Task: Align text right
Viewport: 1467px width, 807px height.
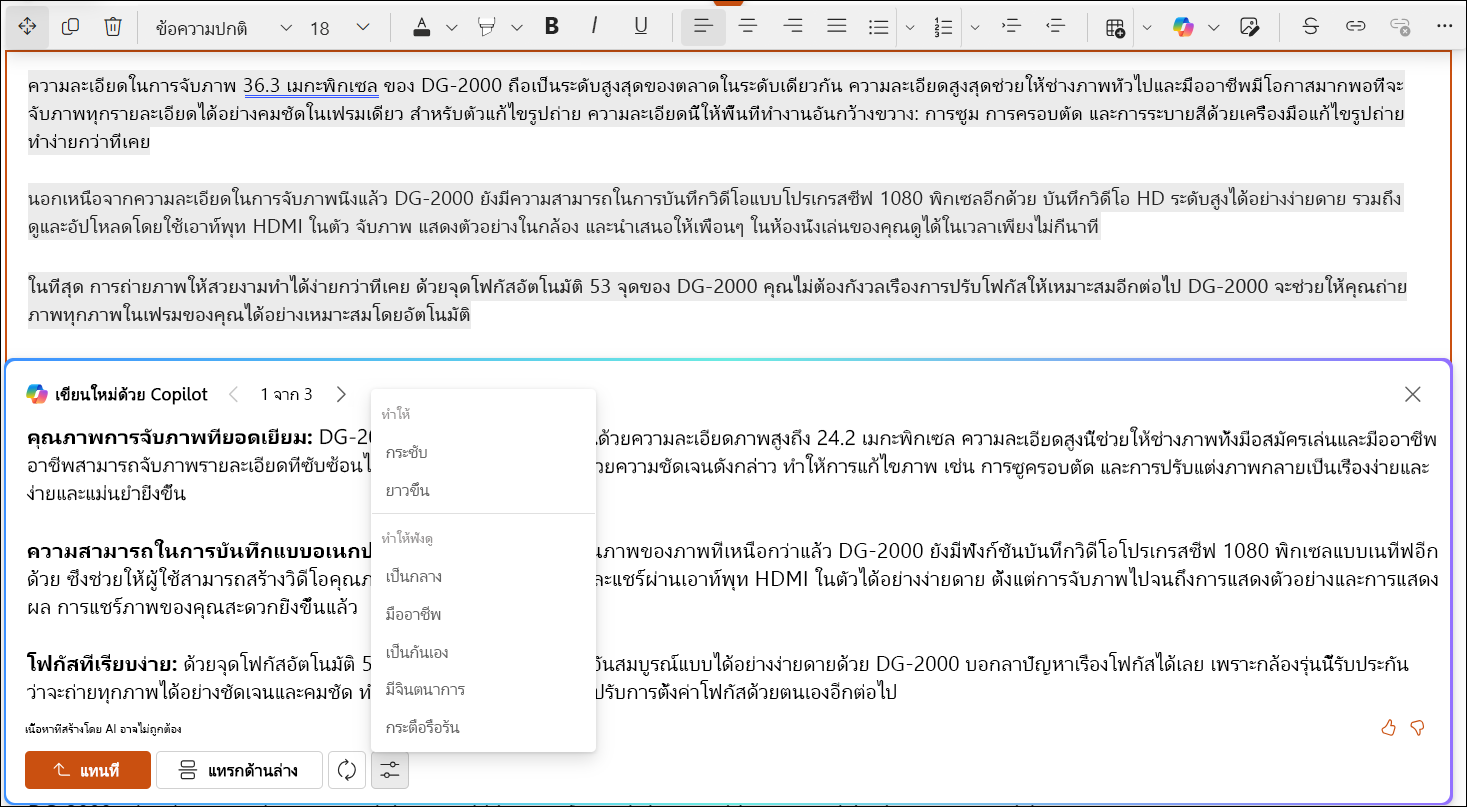Action: [x=792, y=27]
